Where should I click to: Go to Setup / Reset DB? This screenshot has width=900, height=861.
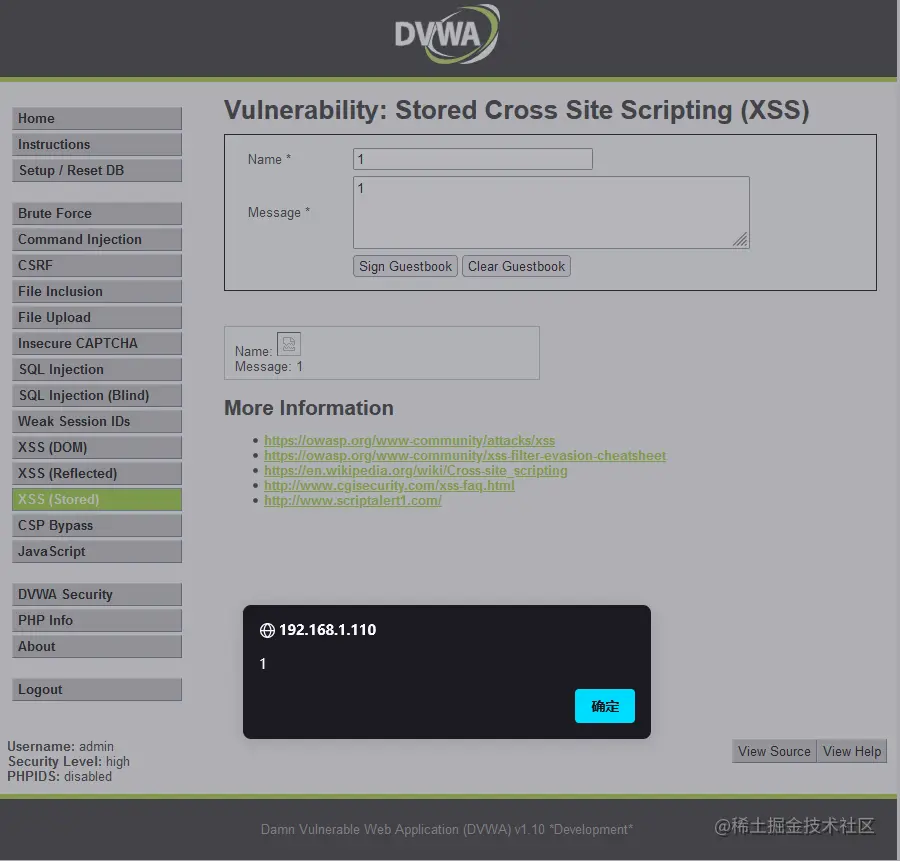coord(97,170)
